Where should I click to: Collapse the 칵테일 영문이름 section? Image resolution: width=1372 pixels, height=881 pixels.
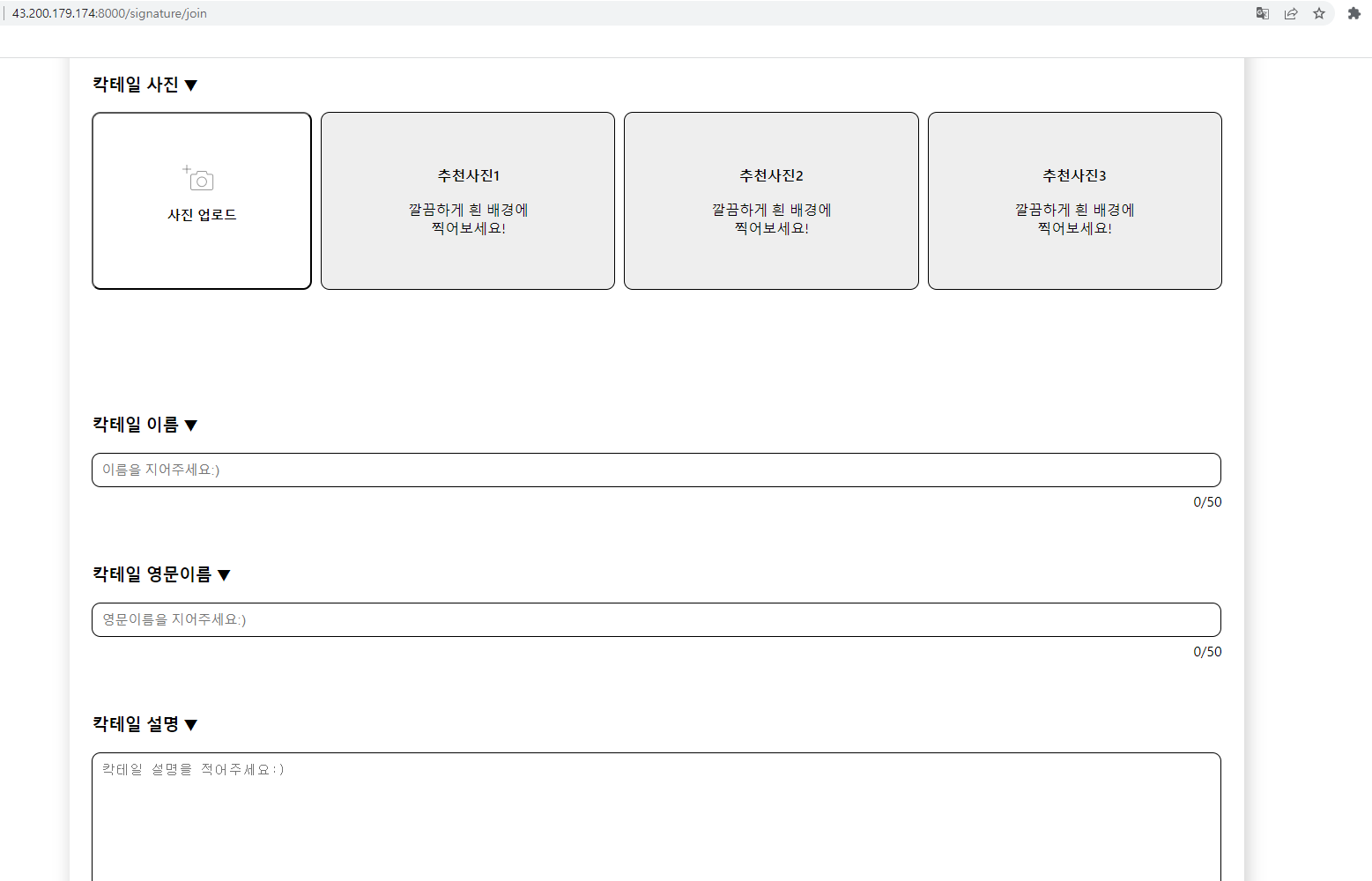(x=225, y=574)
